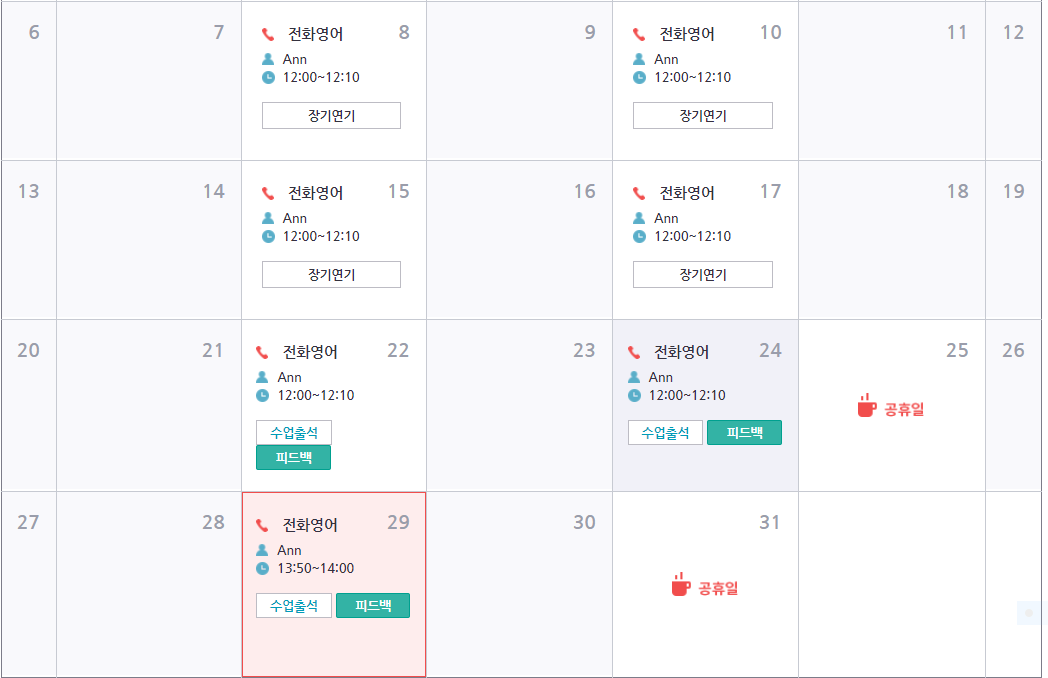Open the 피드백 button on day 24
Screen dimensions: 1048x678
click(x=744, y=433)
